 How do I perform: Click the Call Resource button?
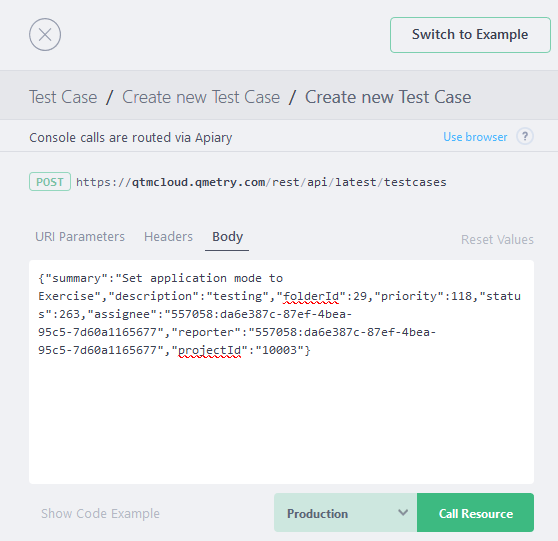[475, 513]
